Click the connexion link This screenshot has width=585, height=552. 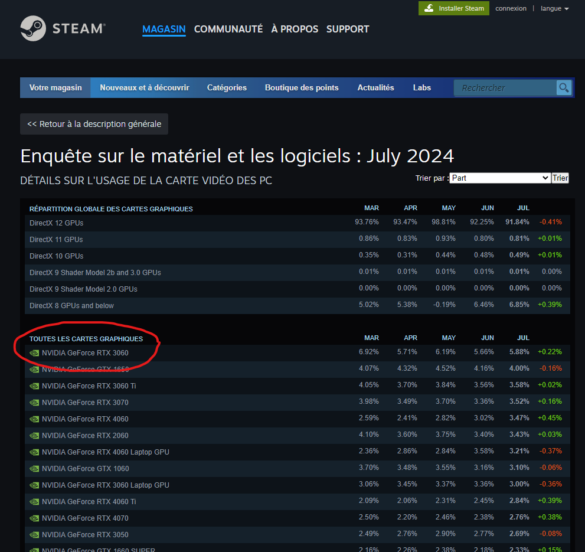click(511, 9)
